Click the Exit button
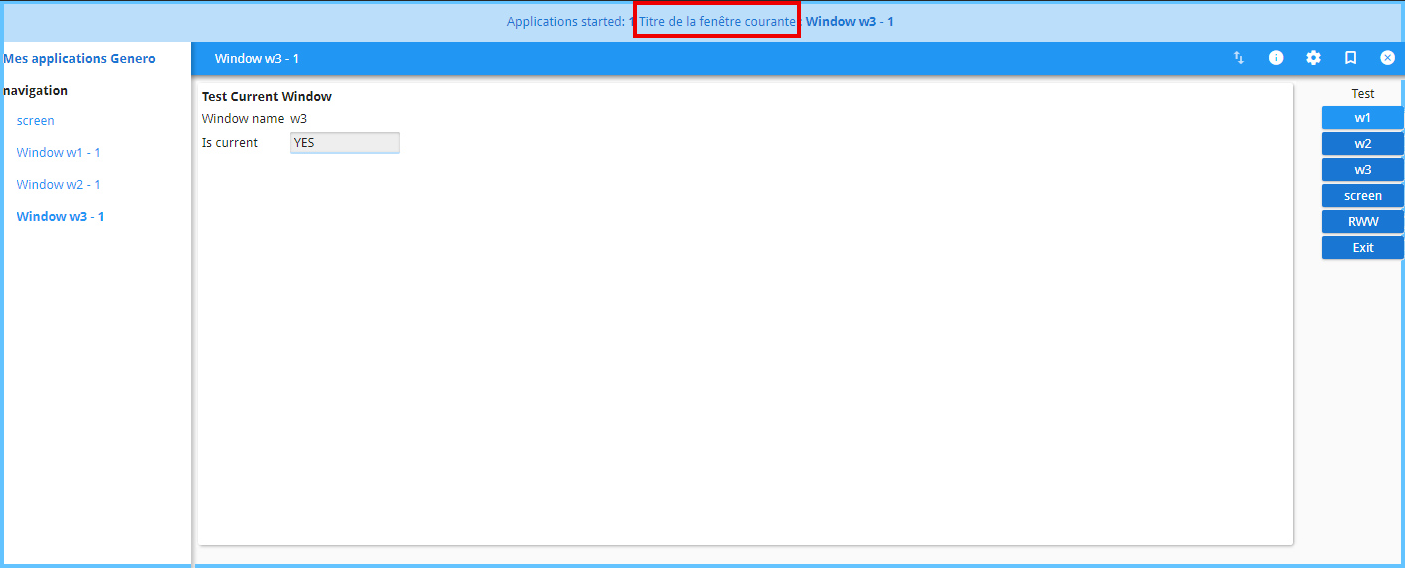This screenshot has width=1405, height=568. [x=1362, y=248]
